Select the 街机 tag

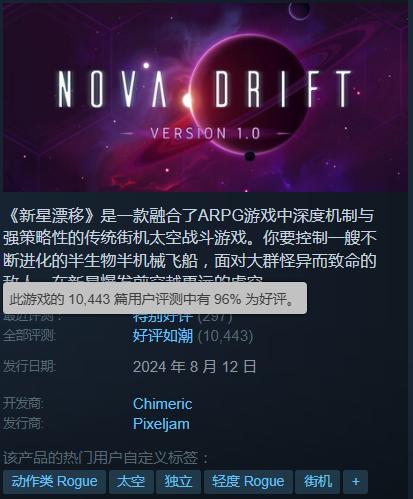318,482
